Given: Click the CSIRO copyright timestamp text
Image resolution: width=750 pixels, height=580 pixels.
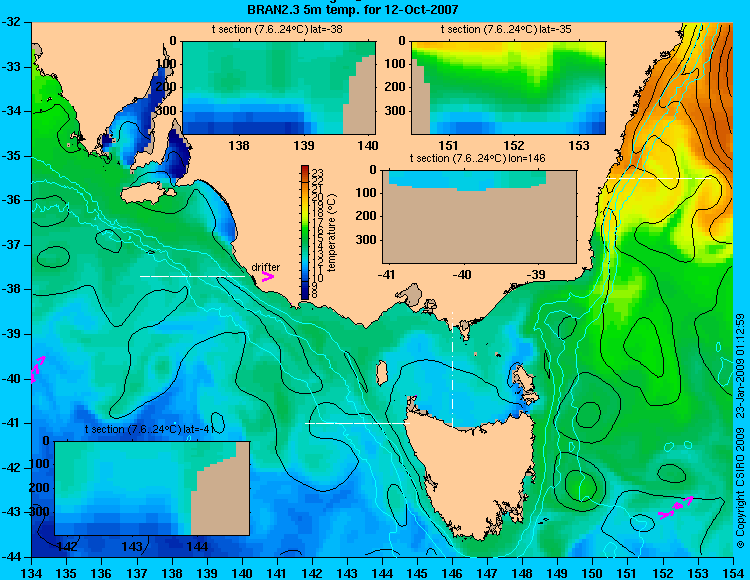Looking at the screenshot, I should pos(740,430).
